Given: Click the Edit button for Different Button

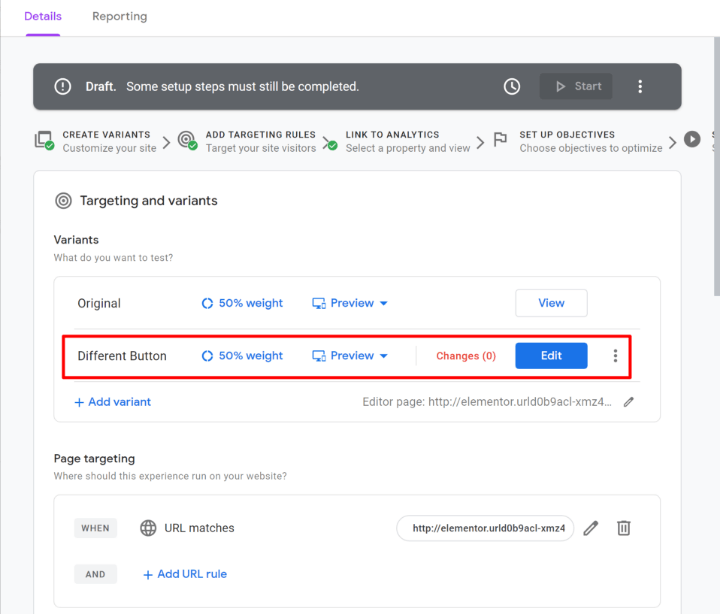Looking at the screenshot, I should click(x=551, y=356).
